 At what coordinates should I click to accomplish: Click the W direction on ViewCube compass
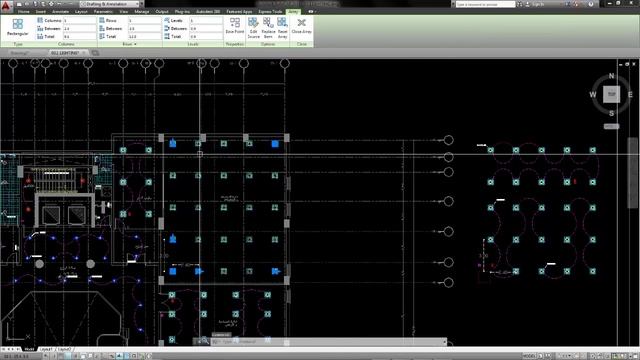593,95
